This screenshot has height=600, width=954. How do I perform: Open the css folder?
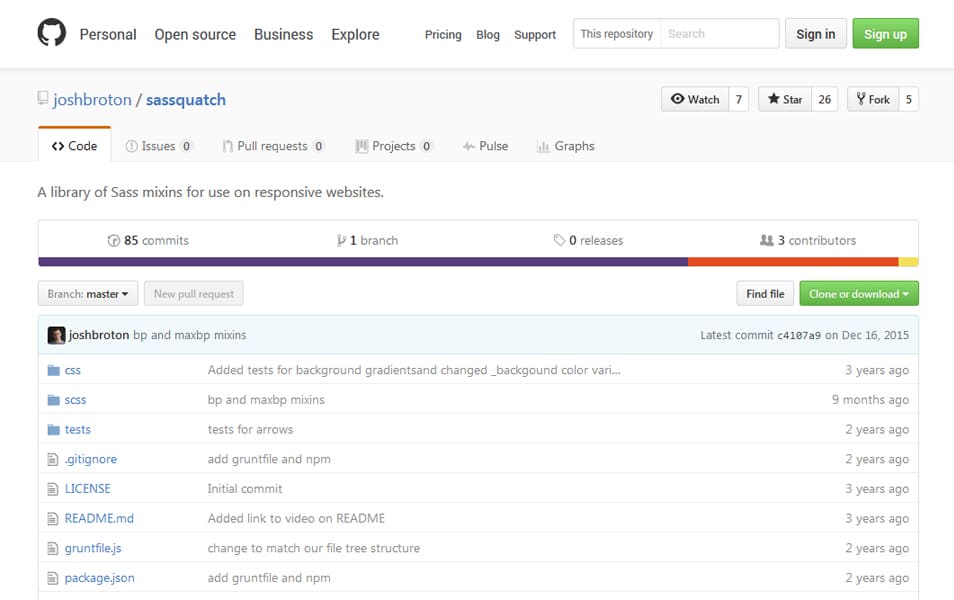click(72, 370)
